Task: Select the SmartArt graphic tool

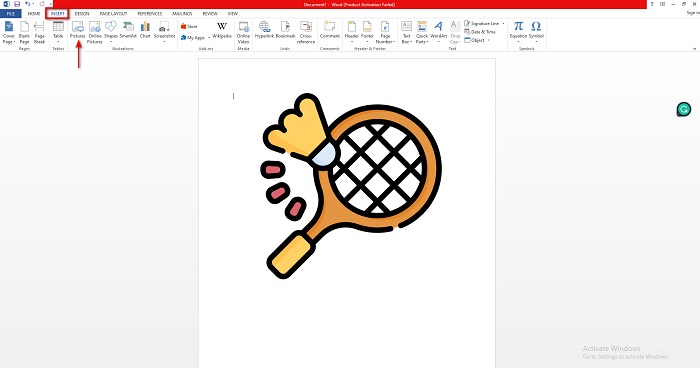Action: pyautogui.click(x=128, y=30)
